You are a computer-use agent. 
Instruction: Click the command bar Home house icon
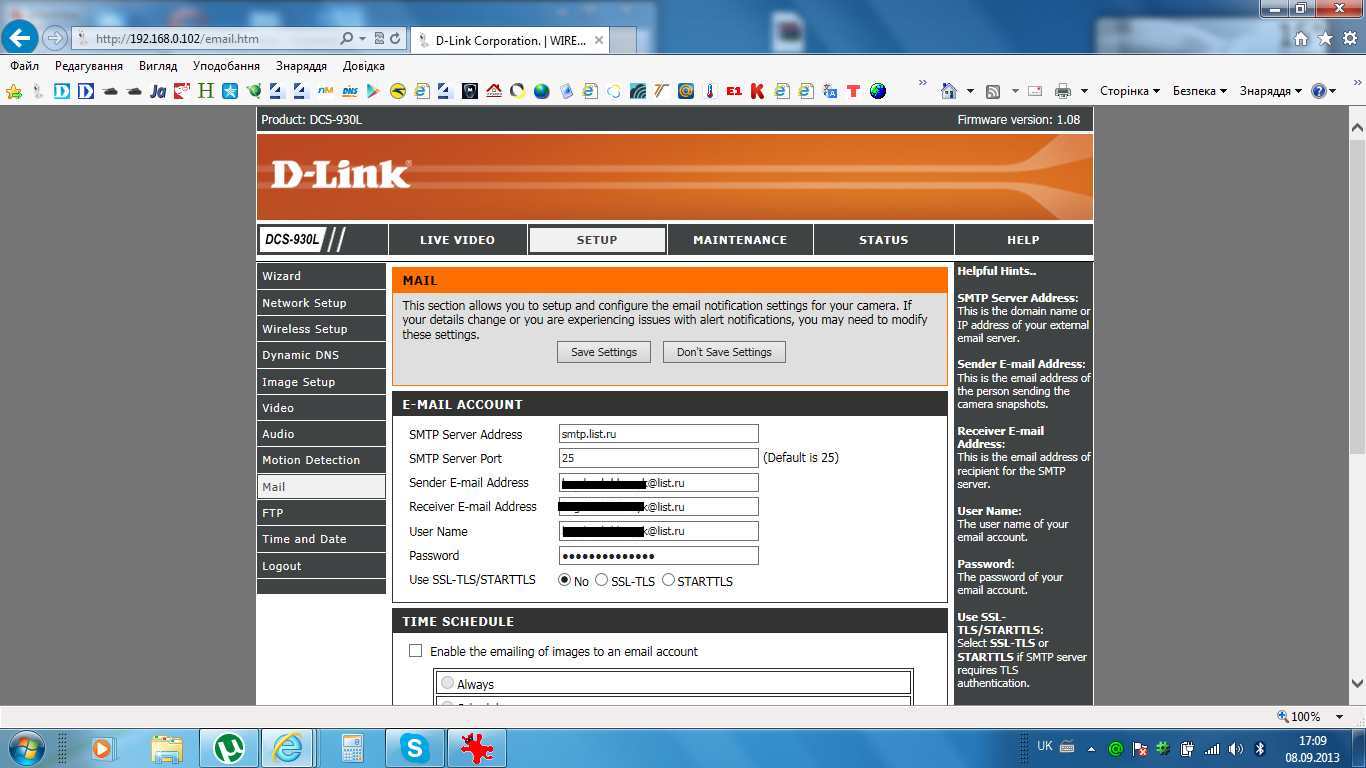coord(949,91)
